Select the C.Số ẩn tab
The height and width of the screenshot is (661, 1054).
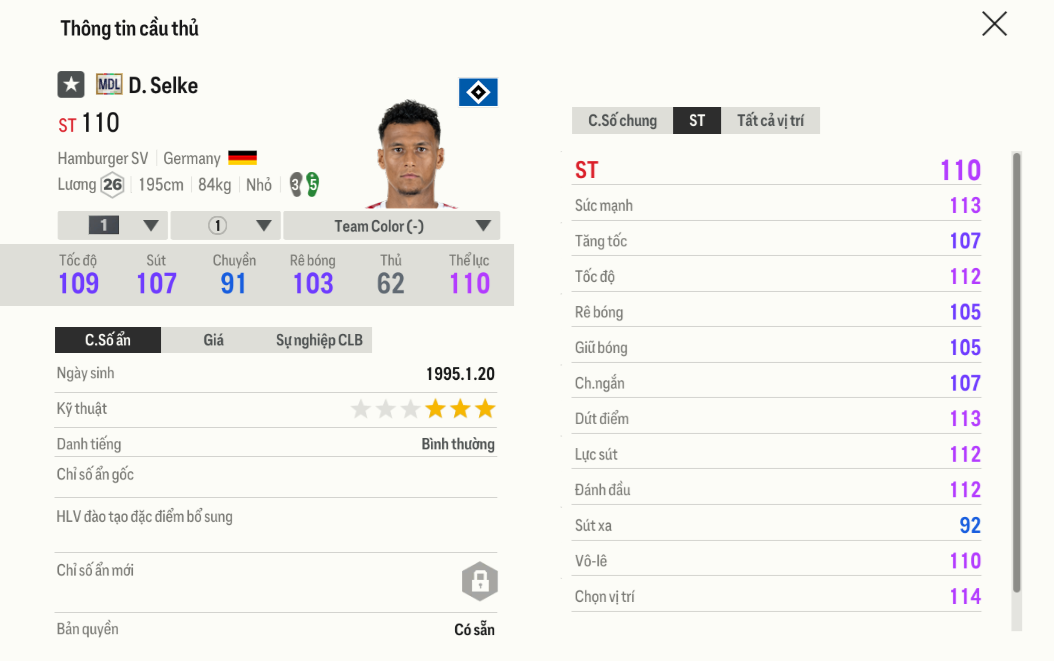click(107, 340)
